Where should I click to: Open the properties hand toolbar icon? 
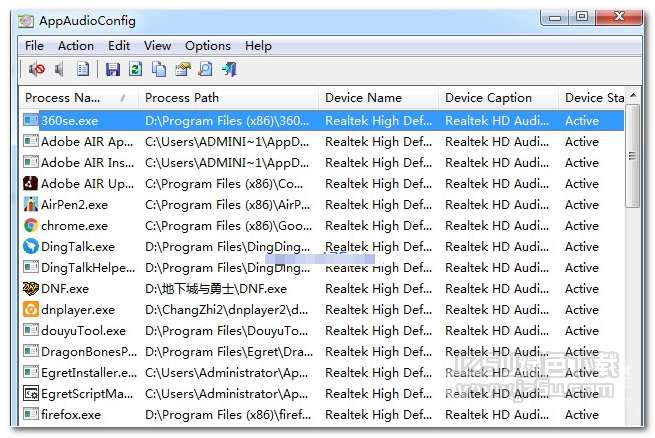(183, 69)
